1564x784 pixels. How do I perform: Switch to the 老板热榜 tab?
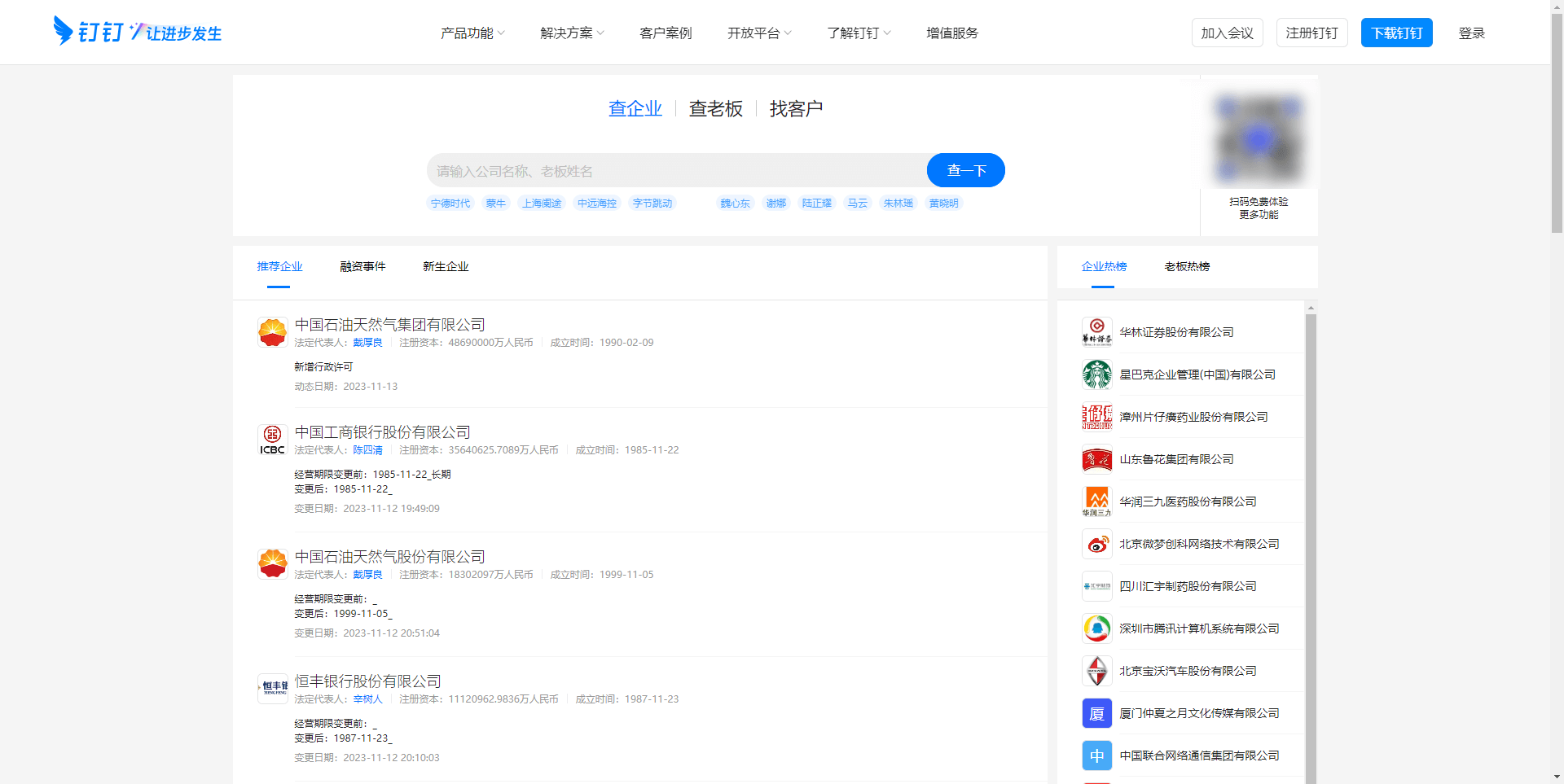[1188, 266]
